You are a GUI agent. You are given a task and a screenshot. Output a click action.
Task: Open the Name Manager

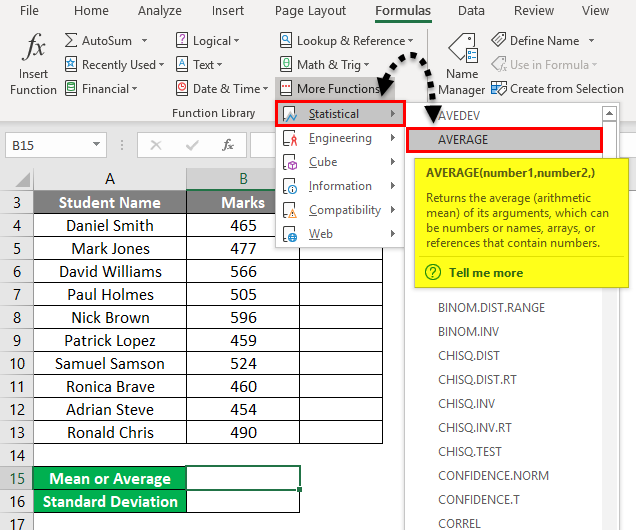(x=462, y=65)
